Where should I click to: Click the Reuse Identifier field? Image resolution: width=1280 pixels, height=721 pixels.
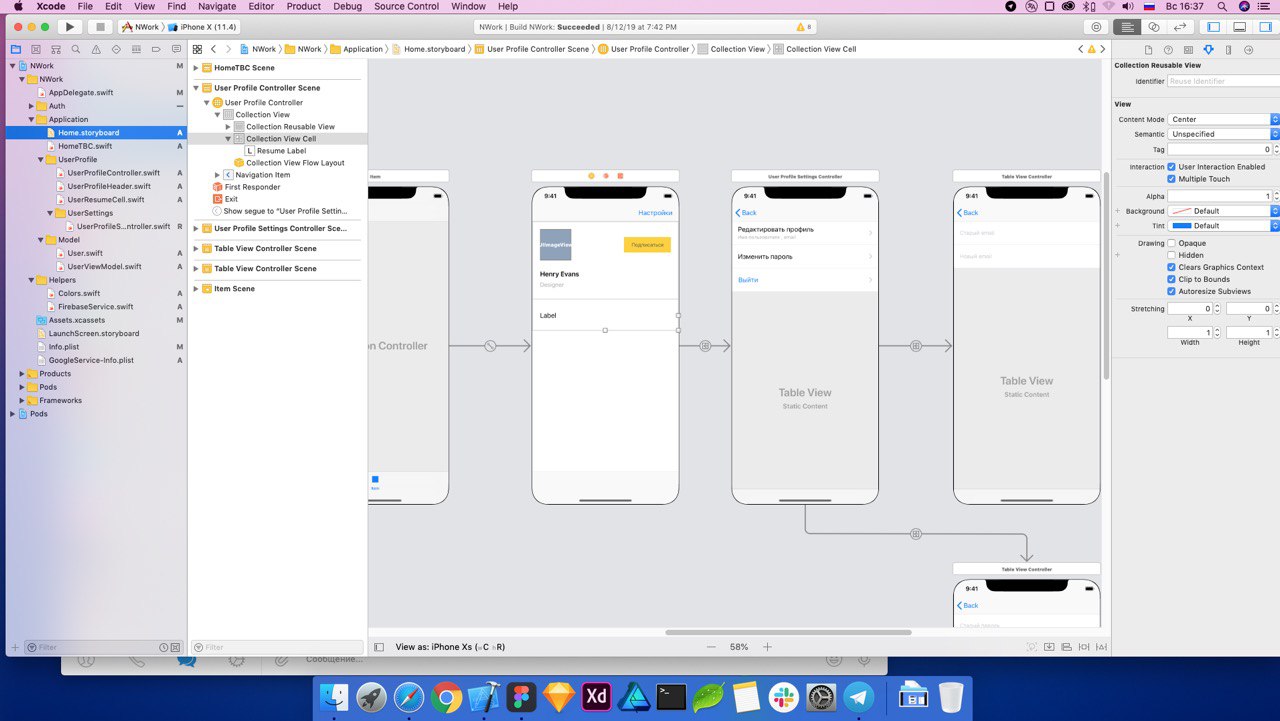1224,81
